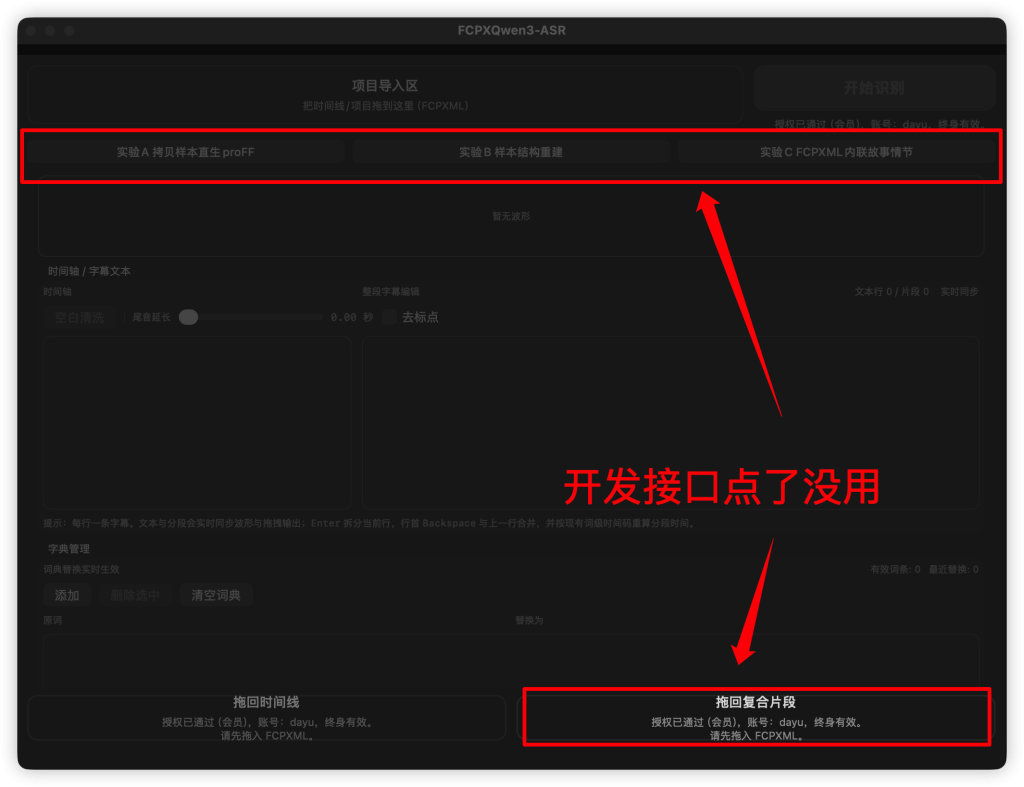Image resolution: width=1024 pixels, height=787 pixels.
Task: Click 实验C FCPXML内联故事情节 button
Action: 835,153
